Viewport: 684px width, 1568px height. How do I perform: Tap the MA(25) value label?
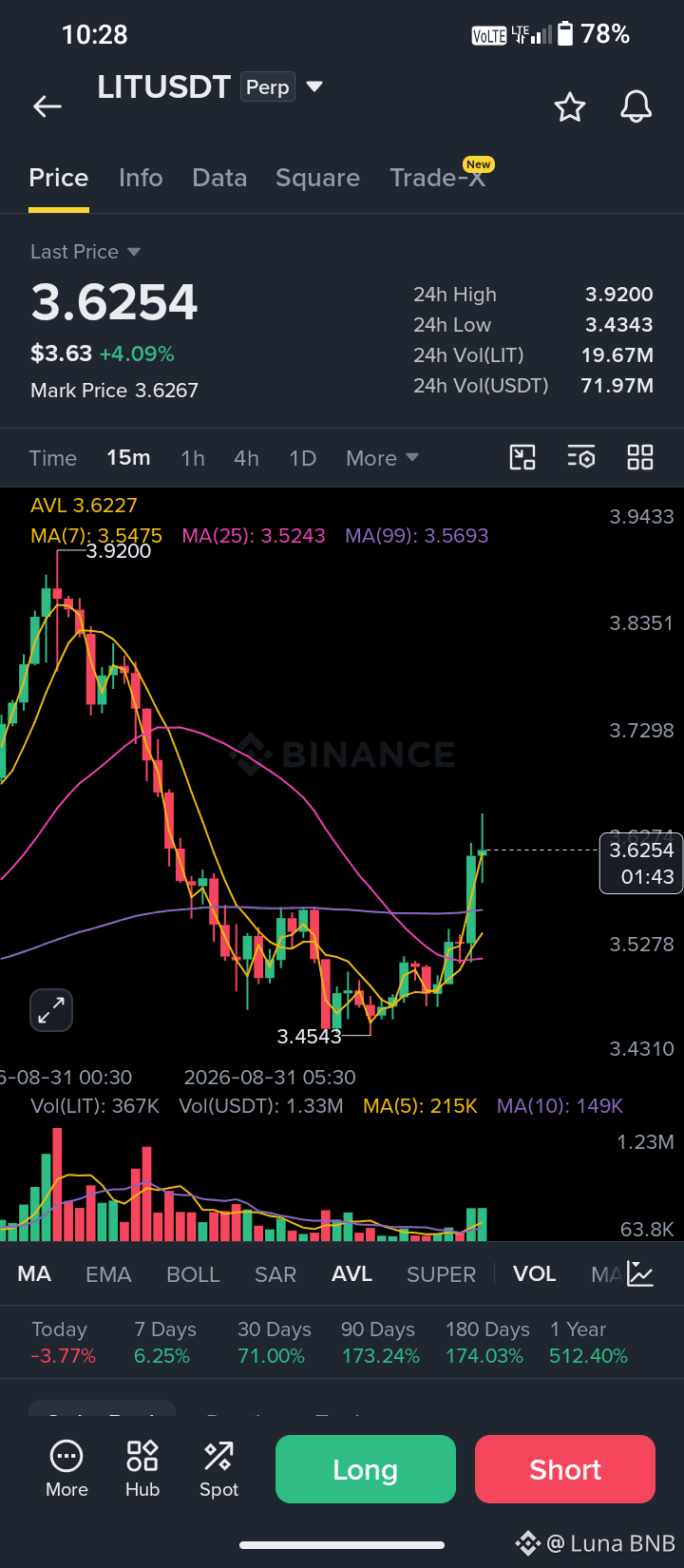pos(254,536)
